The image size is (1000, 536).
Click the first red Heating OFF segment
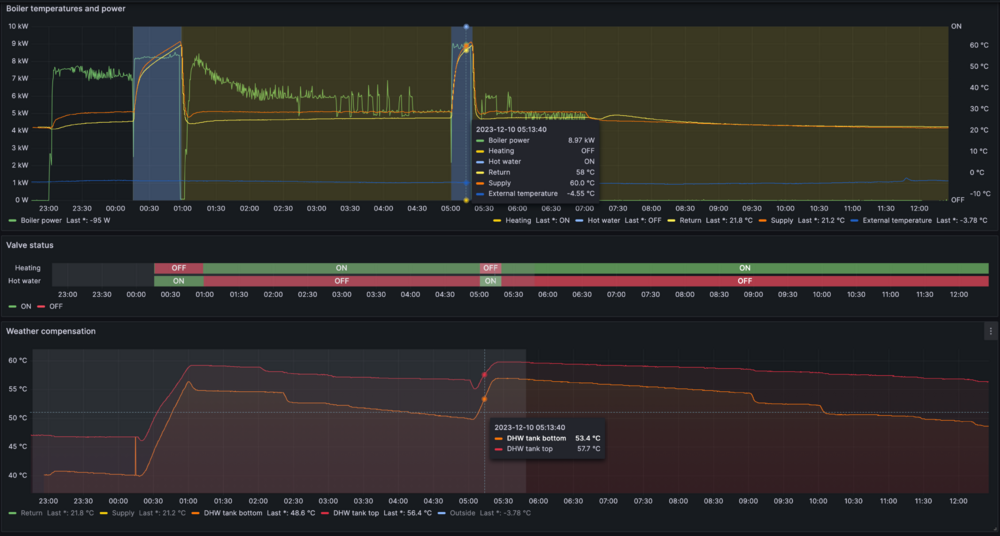pyautogui.click(x=179, y=268)
